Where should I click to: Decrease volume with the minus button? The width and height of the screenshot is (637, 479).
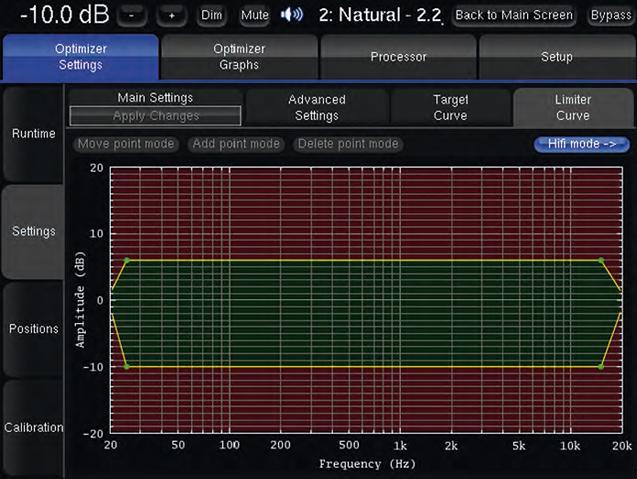point(137,16)
